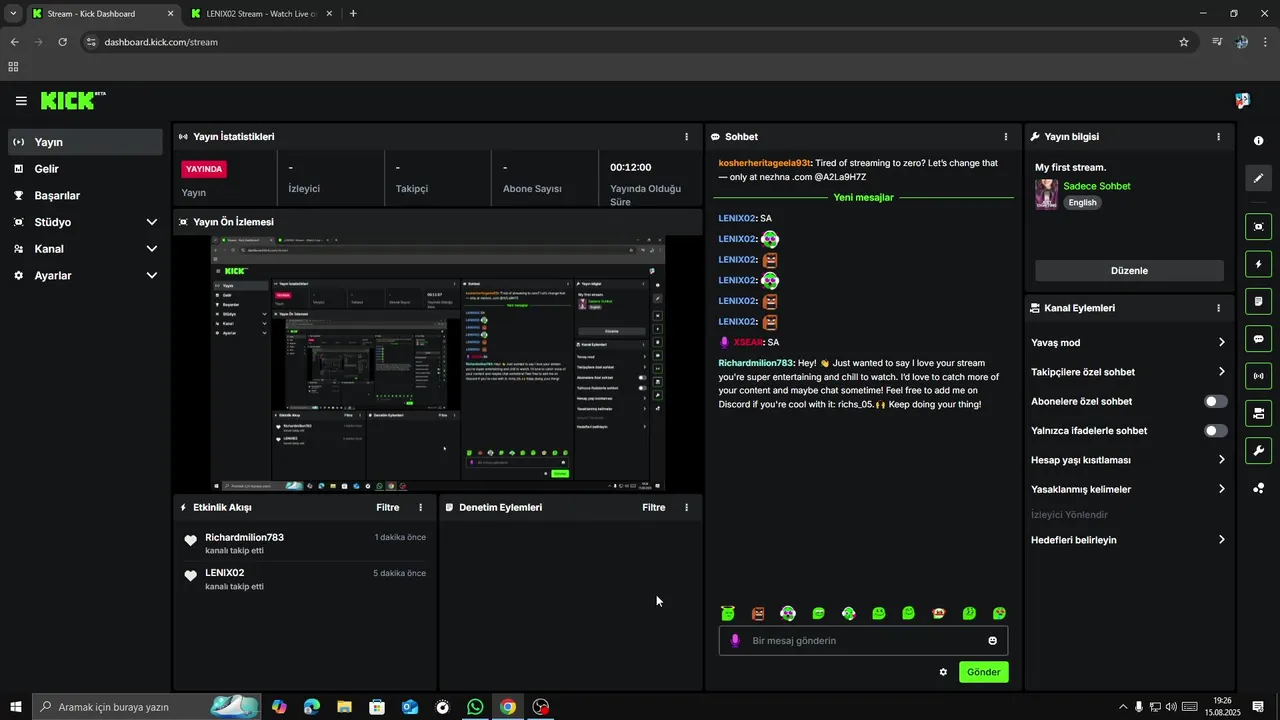Open the Chrome tab search dropdown arrow
This screenshot has width=1280, height=720.
click(13, 13)
